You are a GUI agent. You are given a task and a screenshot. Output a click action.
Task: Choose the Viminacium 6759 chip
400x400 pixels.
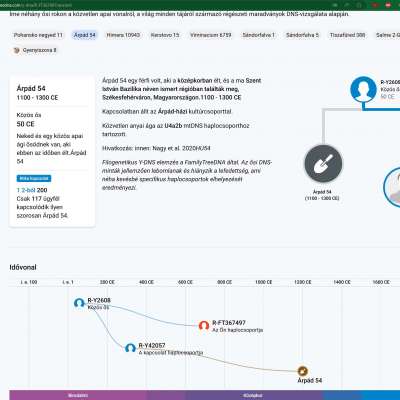coord(211,35)
